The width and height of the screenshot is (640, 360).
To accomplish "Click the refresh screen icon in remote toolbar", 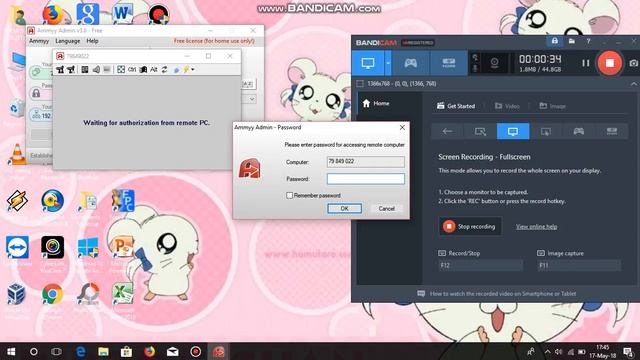I will tap(164, 70).
